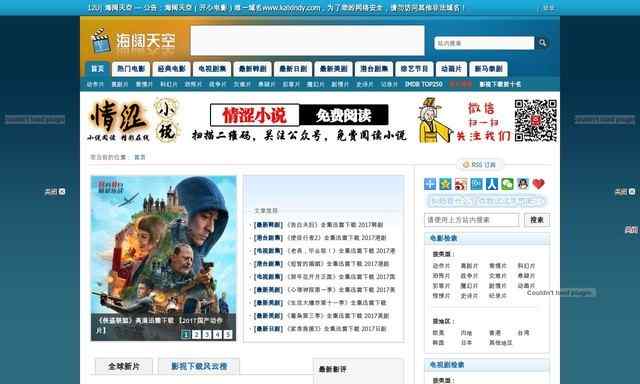Click the 搜索 button in sidebar
640x384 pixels.
tap(537, 220)
